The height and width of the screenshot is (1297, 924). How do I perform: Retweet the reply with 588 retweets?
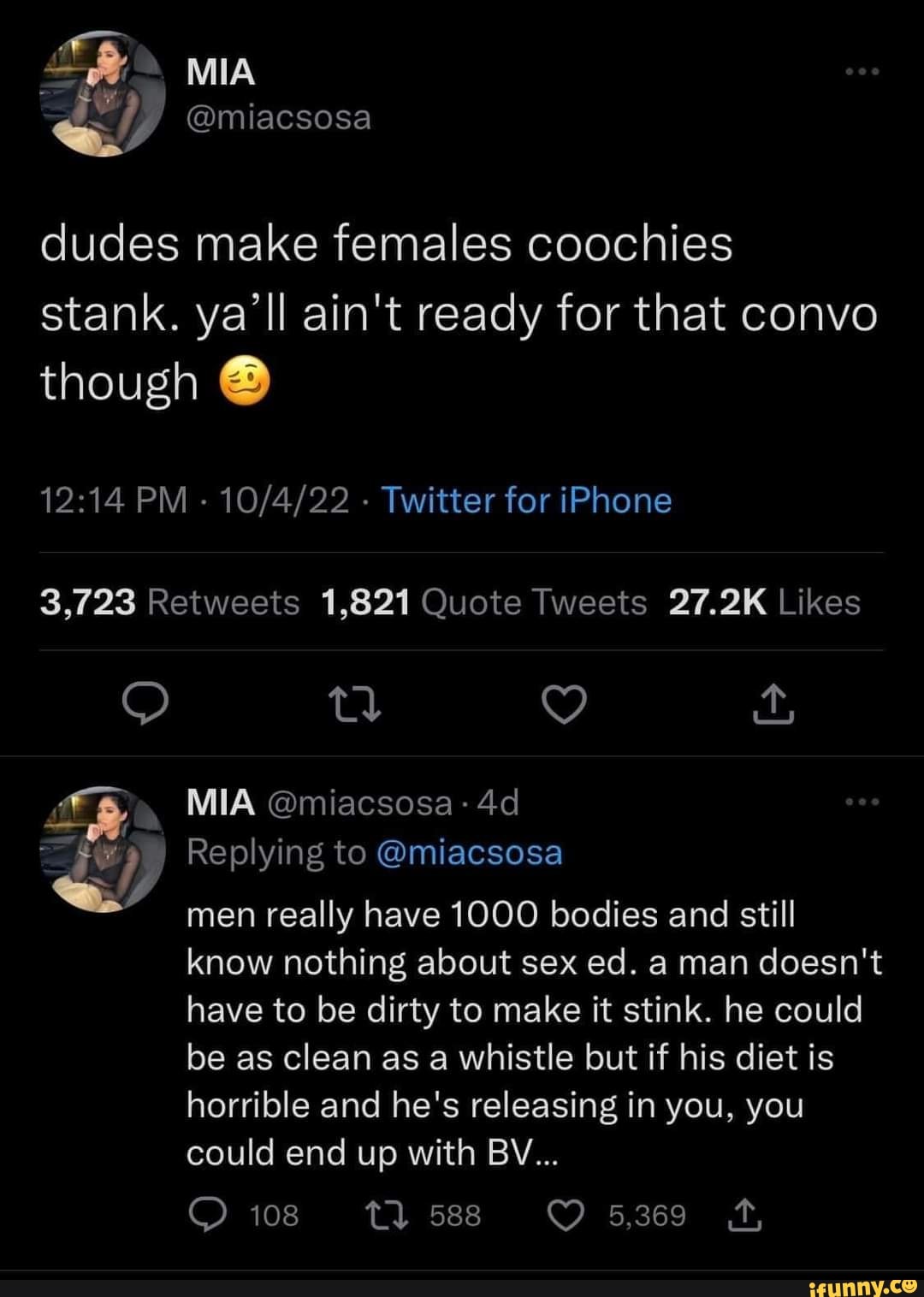point(379,1216)
